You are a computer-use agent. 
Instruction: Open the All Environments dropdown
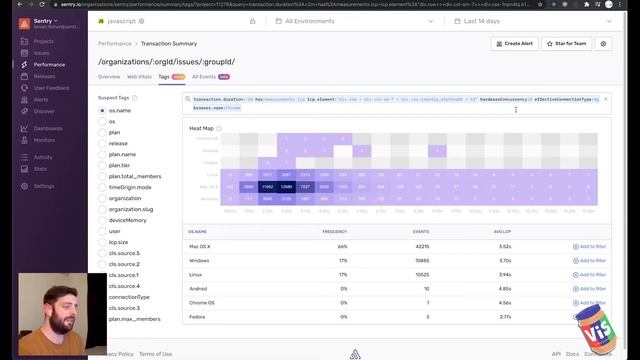[x=354, y=21]
